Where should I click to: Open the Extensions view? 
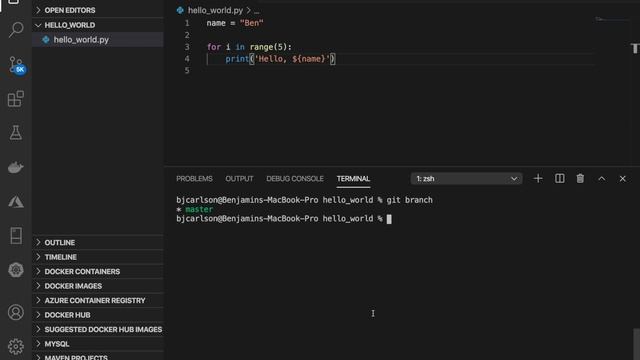tap(16, 99)
